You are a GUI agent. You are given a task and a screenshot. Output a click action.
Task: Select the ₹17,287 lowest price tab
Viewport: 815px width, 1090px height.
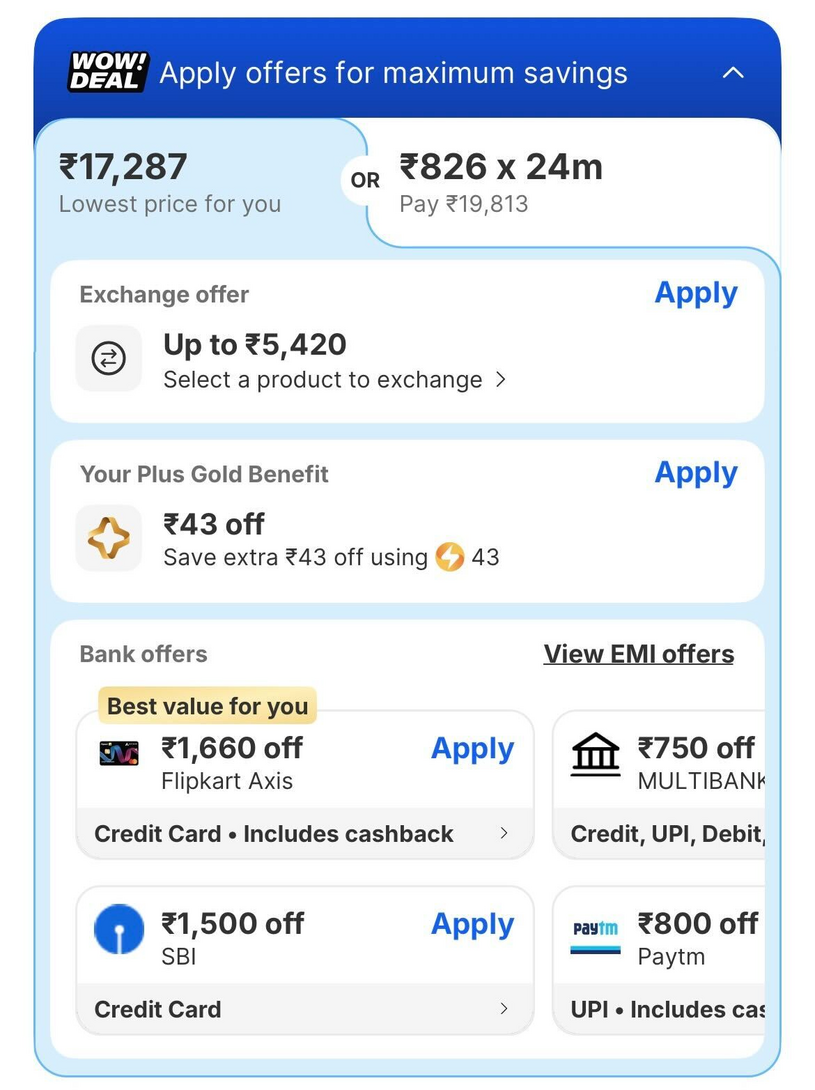tap(200, 184)
